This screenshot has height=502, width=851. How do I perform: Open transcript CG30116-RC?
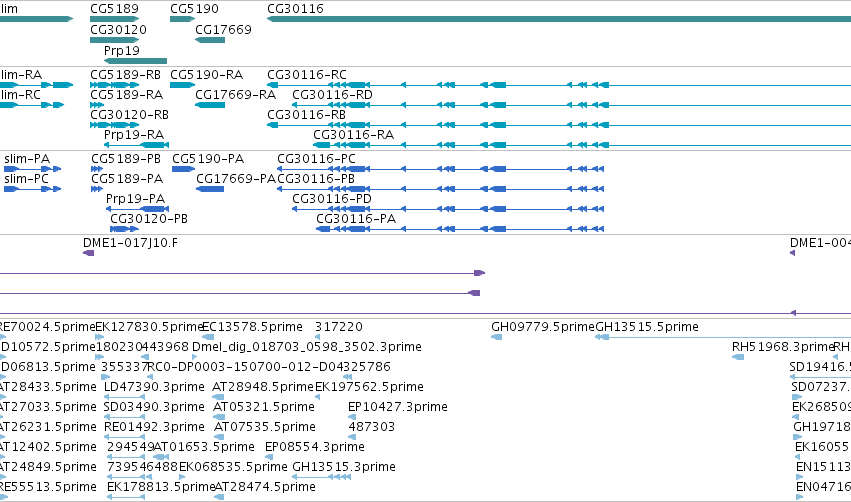(307, 74)
